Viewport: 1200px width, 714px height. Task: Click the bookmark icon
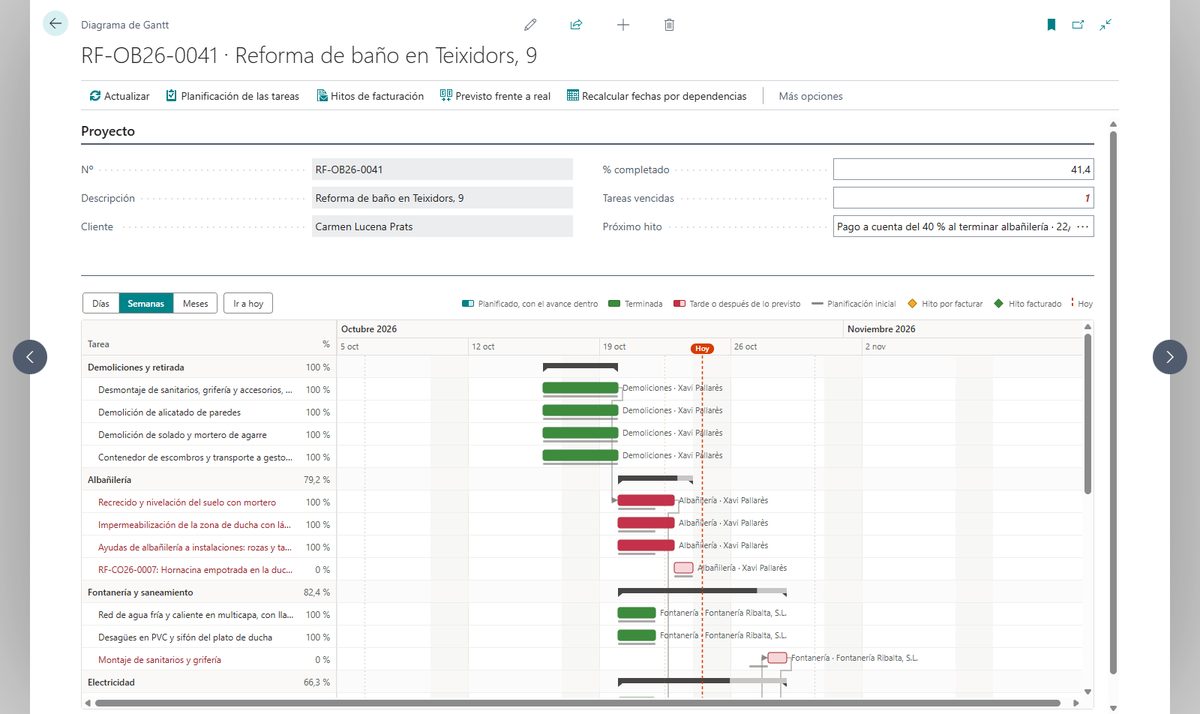click(x=1051, y=25)
